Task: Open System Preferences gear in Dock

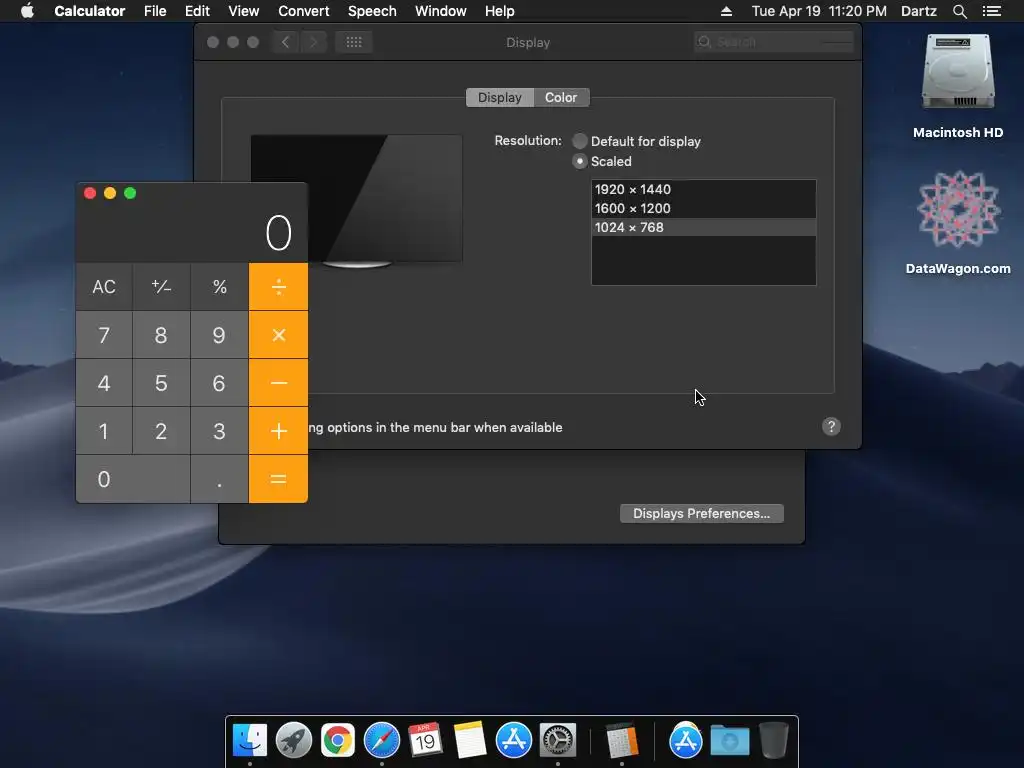Action: pos(558,741)
